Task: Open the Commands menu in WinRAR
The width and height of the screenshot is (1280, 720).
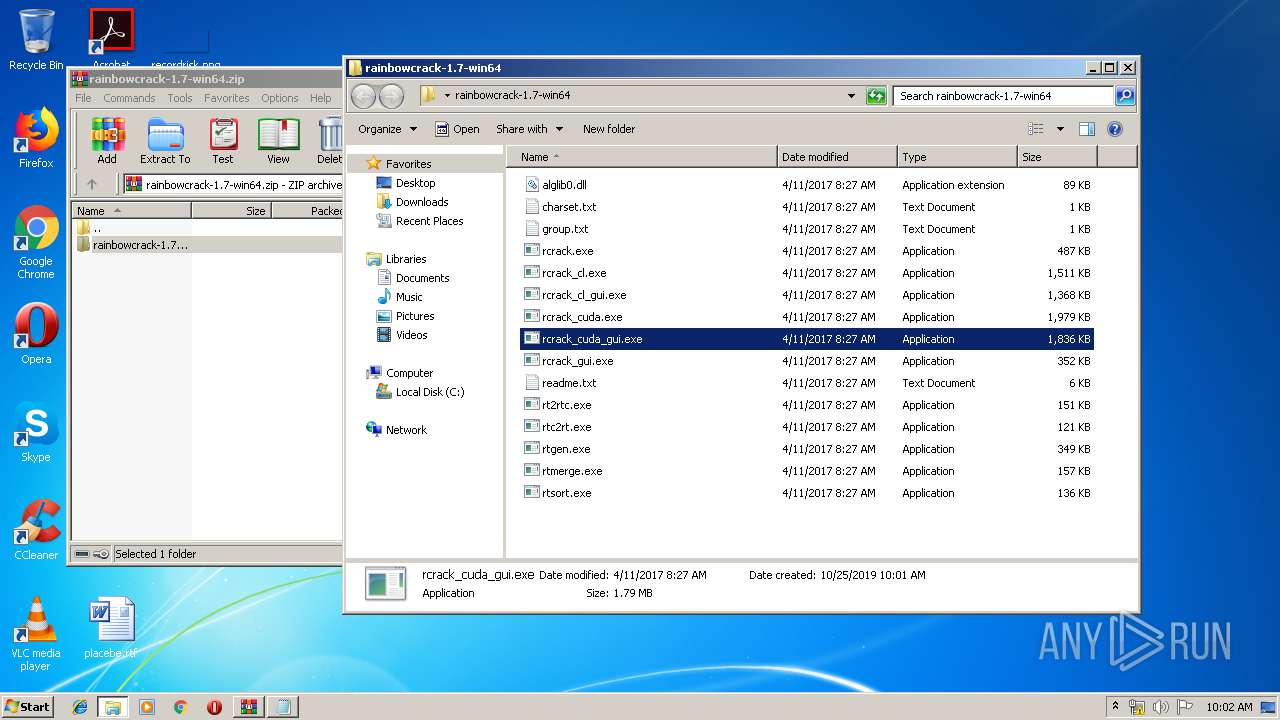Action: click(x=129, y=98)
